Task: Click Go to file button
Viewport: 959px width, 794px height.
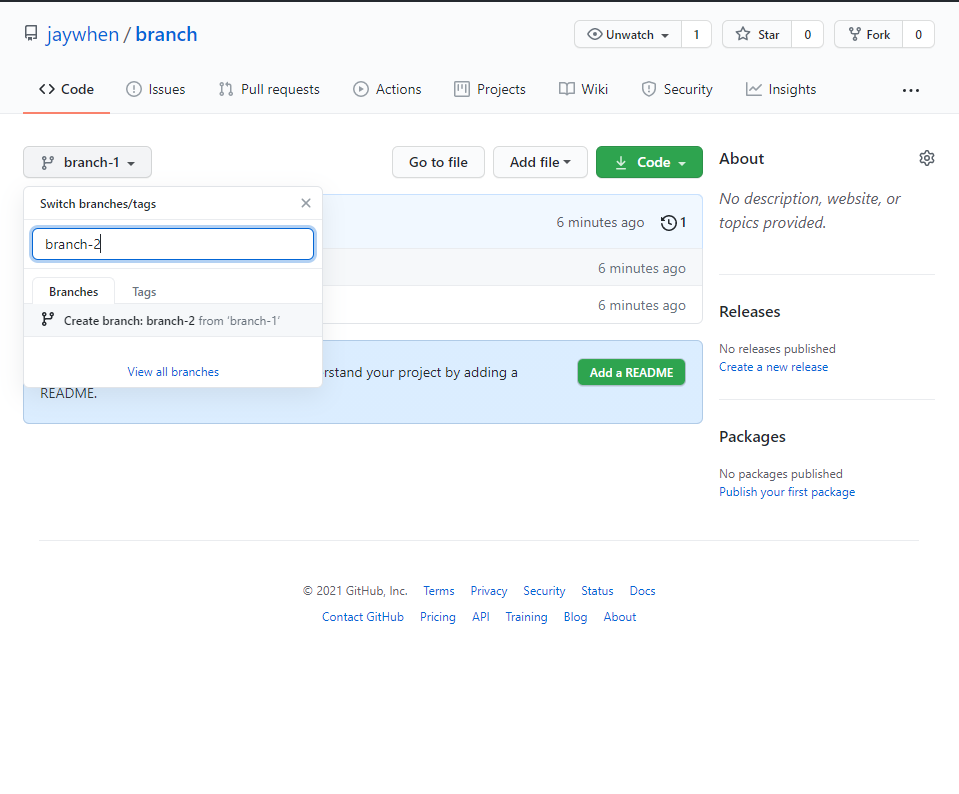Action: (x=438, y=162)
